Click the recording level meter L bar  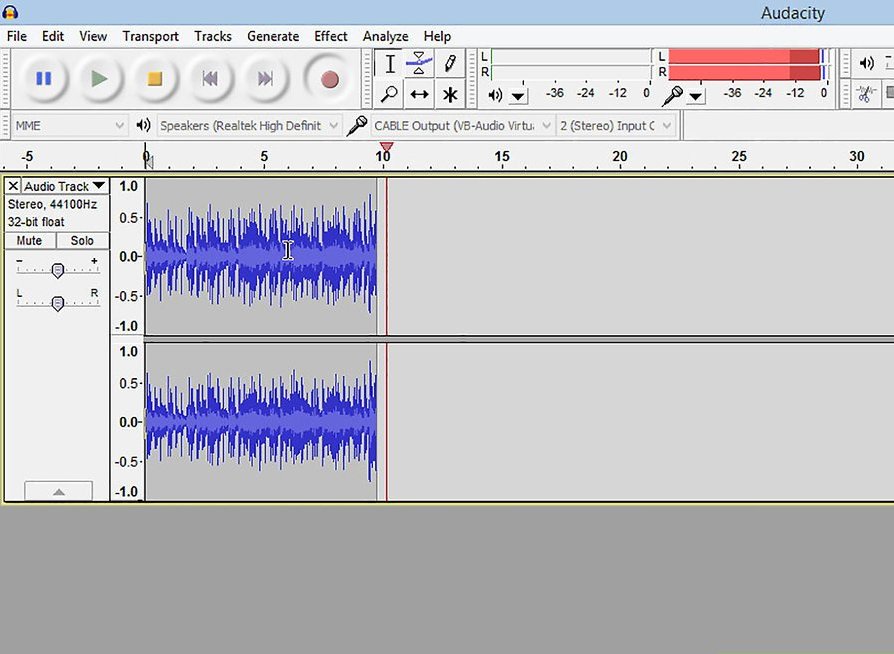[x=746, y=56]
